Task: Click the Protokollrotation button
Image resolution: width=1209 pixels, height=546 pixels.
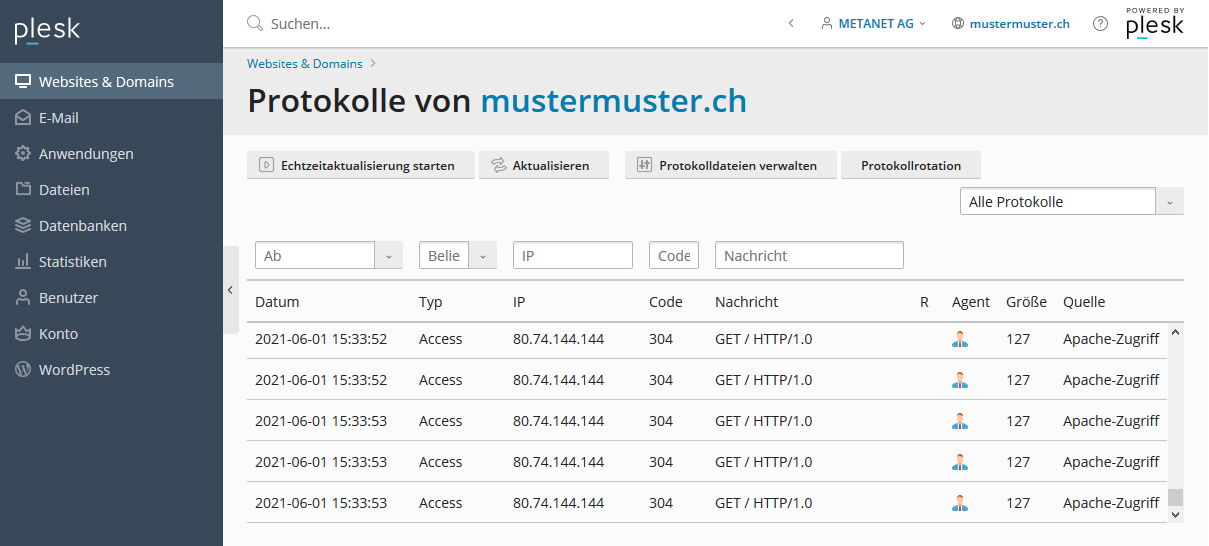Action: 910,166
